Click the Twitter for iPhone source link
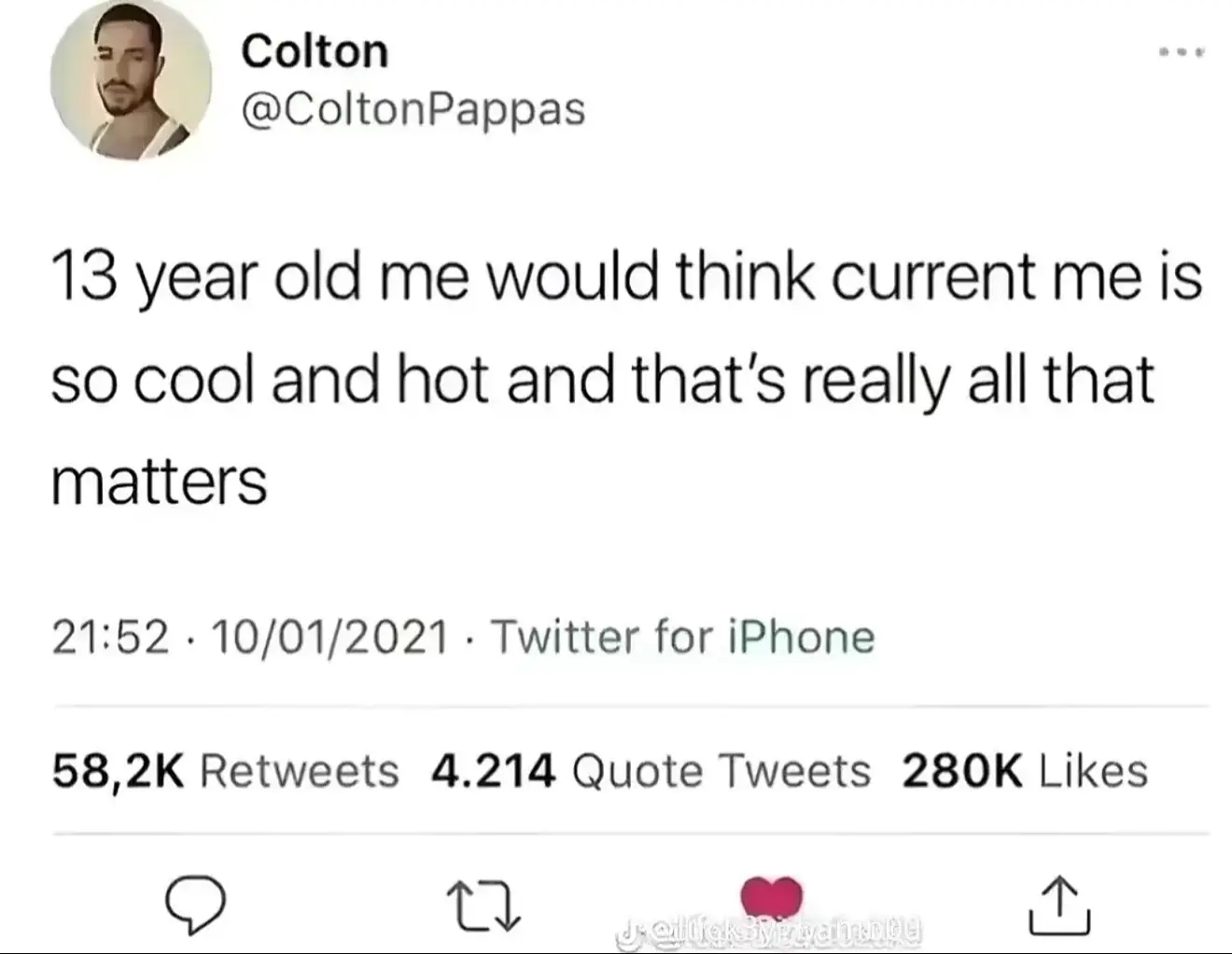The height and width of the screenshot is (954, 1232). tap(682, 638)
